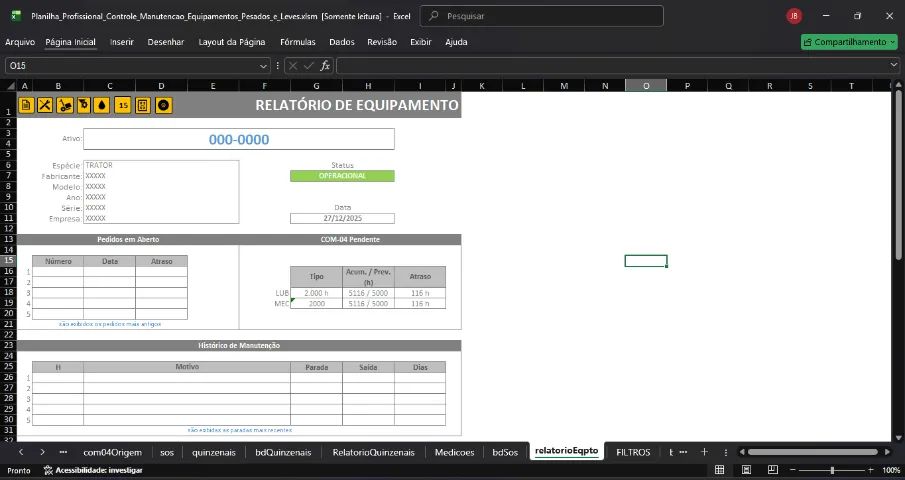Open the Fórmulas ribbon tab

298,42
